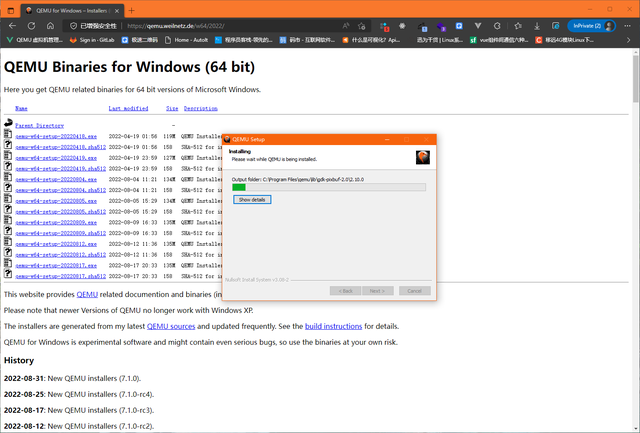640x433 pixels.
Task: Click the site security shield icon
Action: click(73, 26)
